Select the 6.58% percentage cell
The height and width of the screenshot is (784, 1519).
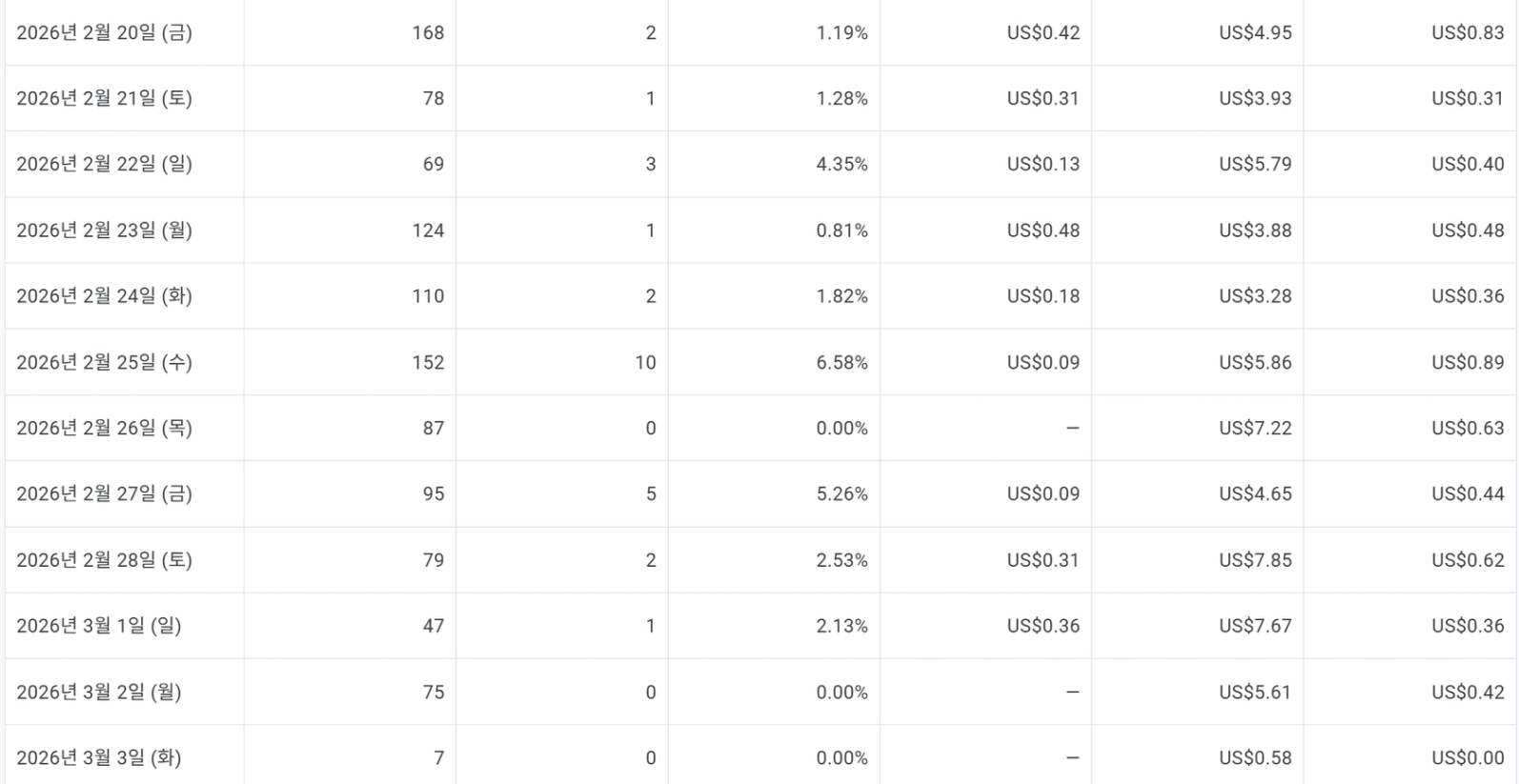pyautogui.click(x=841, y=362)
